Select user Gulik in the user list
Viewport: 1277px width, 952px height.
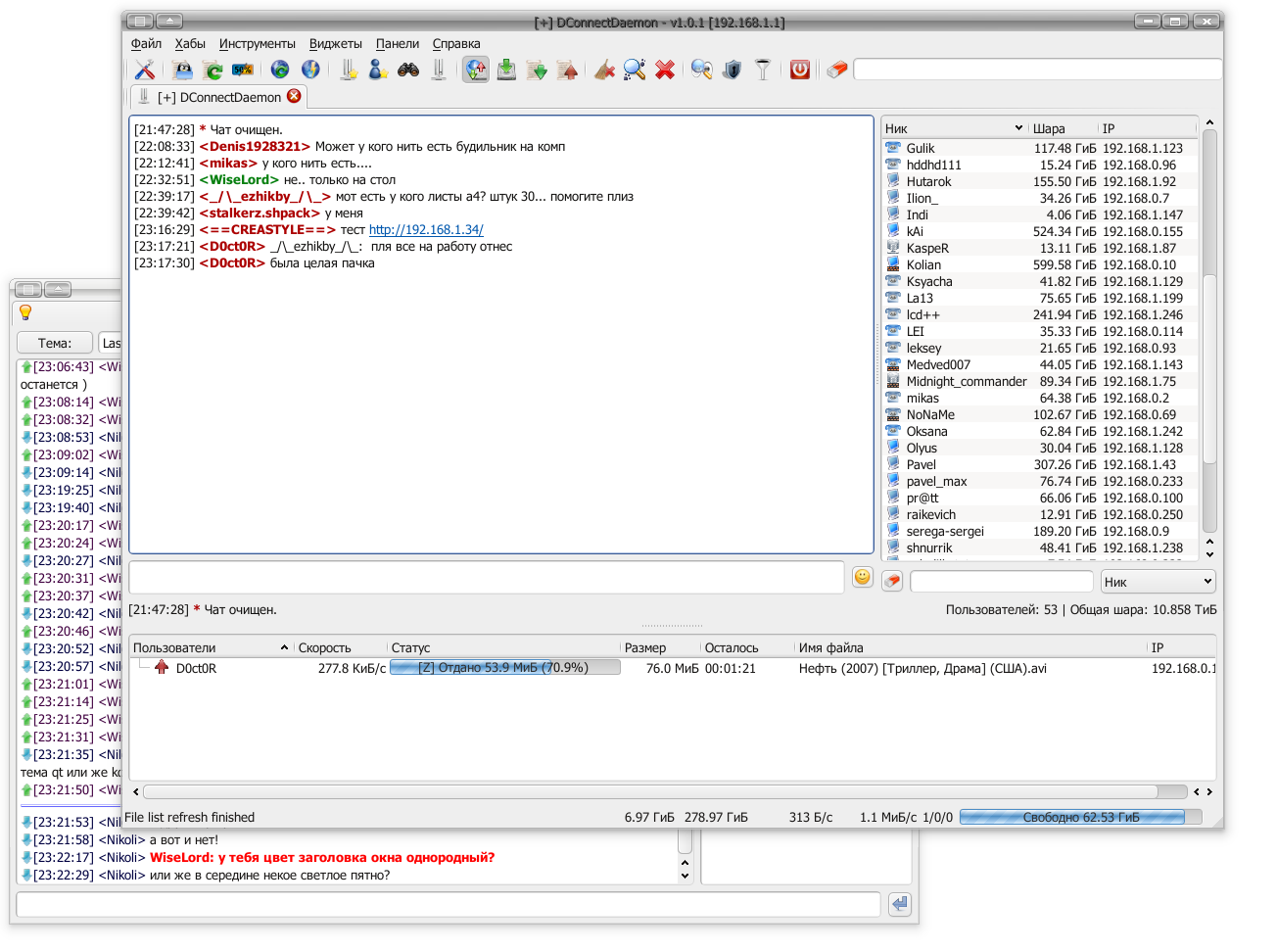1040,148
